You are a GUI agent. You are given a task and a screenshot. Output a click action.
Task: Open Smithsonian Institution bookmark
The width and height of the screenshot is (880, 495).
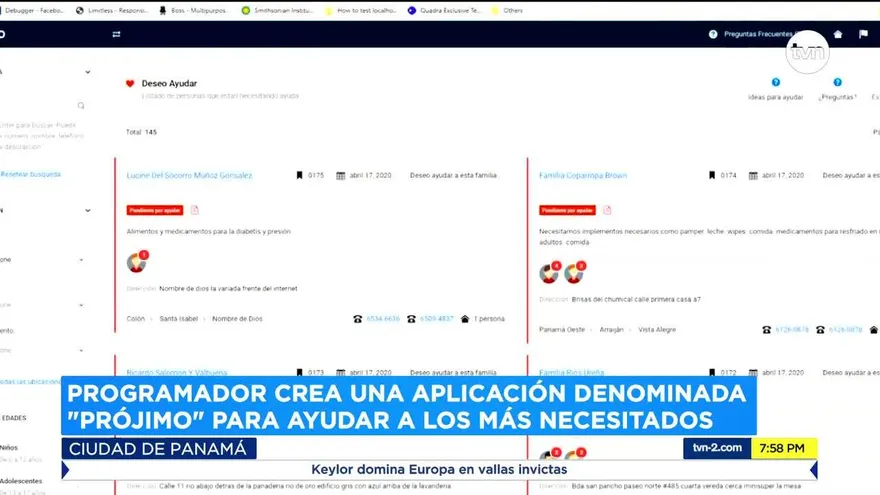277,11
